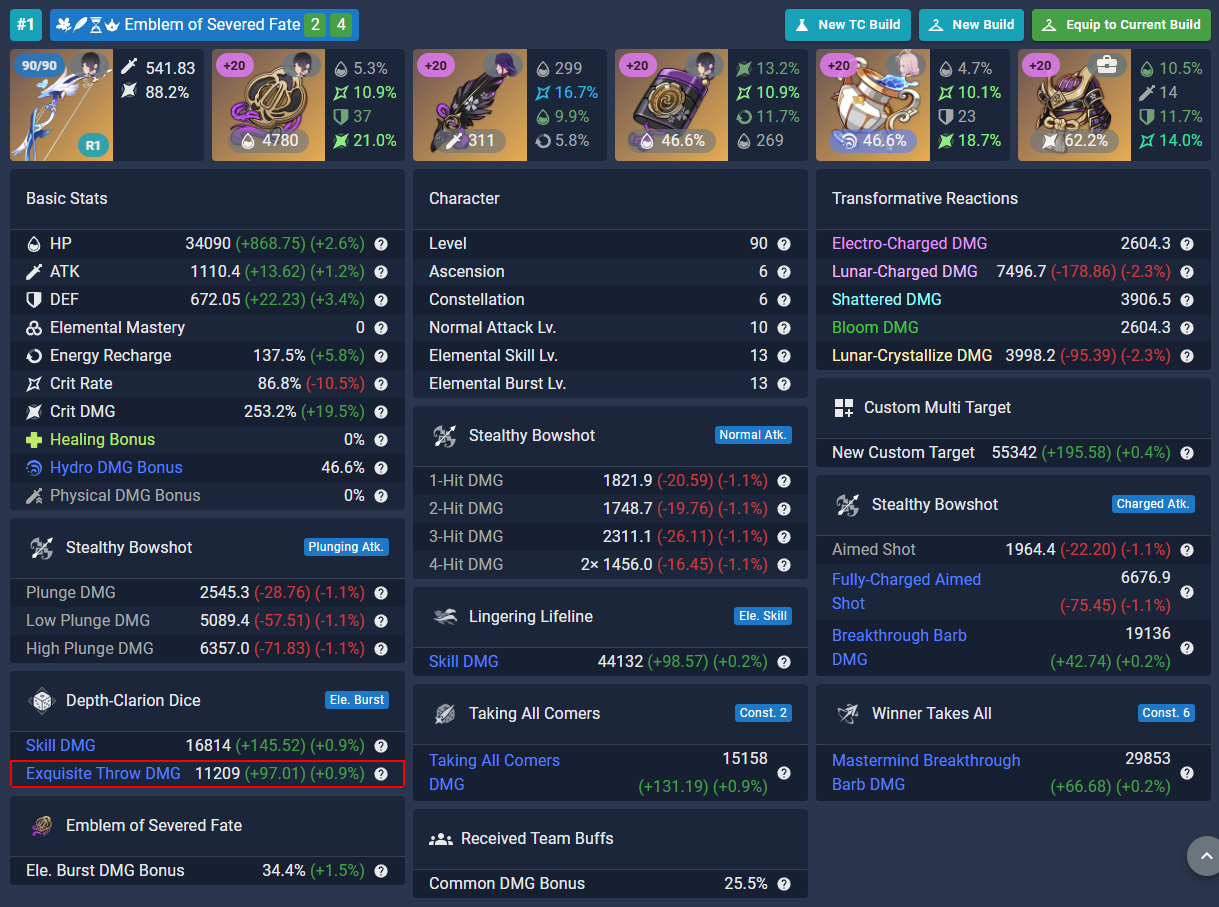
Task: Open the level 90/90 bow weapon card
Action: point(107,105)
